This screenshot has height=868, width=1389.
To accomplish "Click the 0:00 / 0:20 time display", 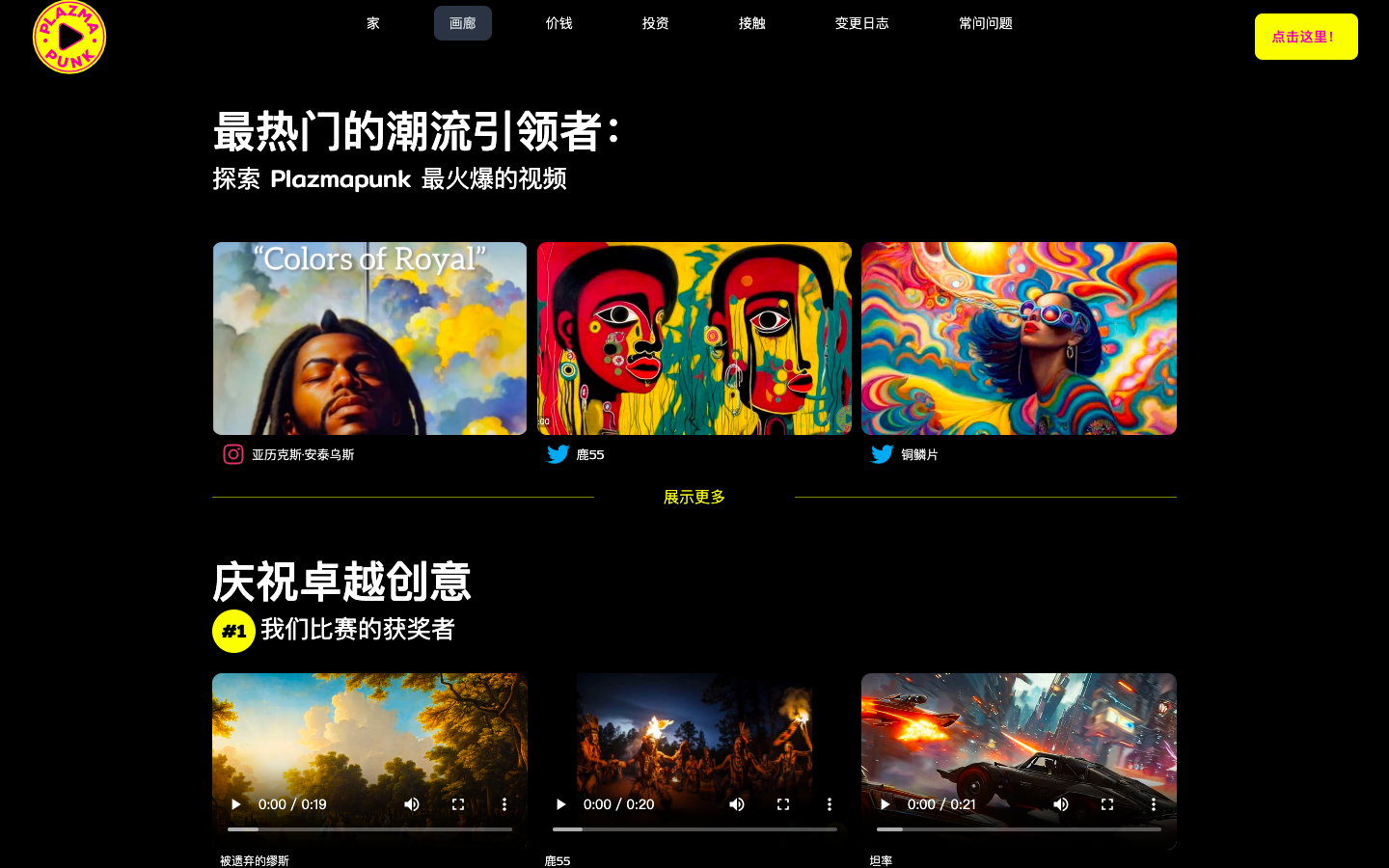I will pos(618,804).
